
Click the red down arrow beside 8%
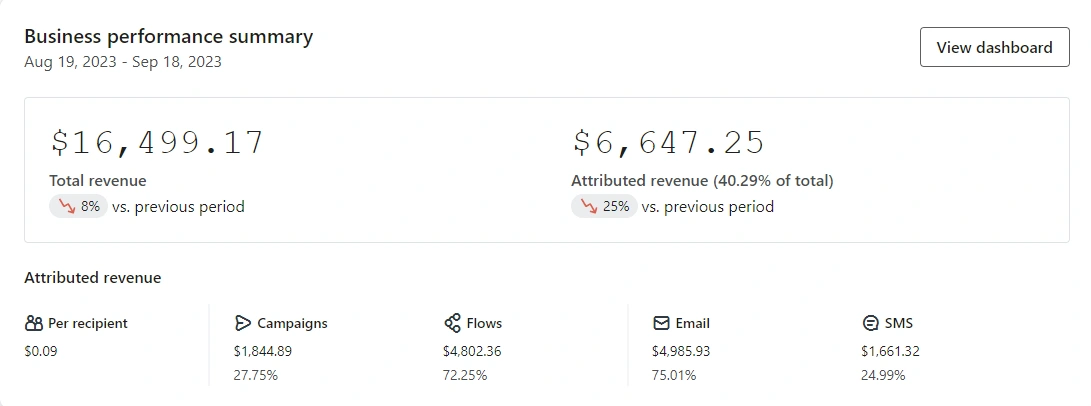[67, 206]
